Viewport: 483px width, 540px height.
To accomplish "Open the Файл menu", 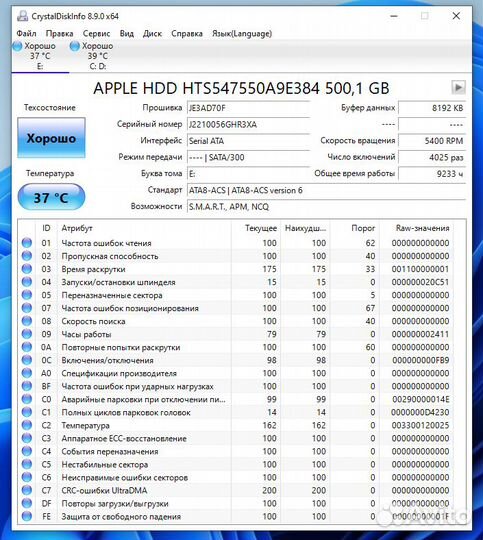I will click(26, 33).
